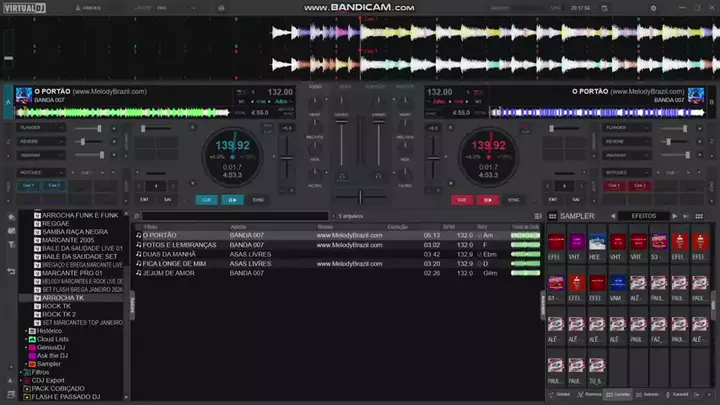Screen dimensions: 720x405
Task: Expand the Cloud Lists tree node
Action: (x=27, y=339)
